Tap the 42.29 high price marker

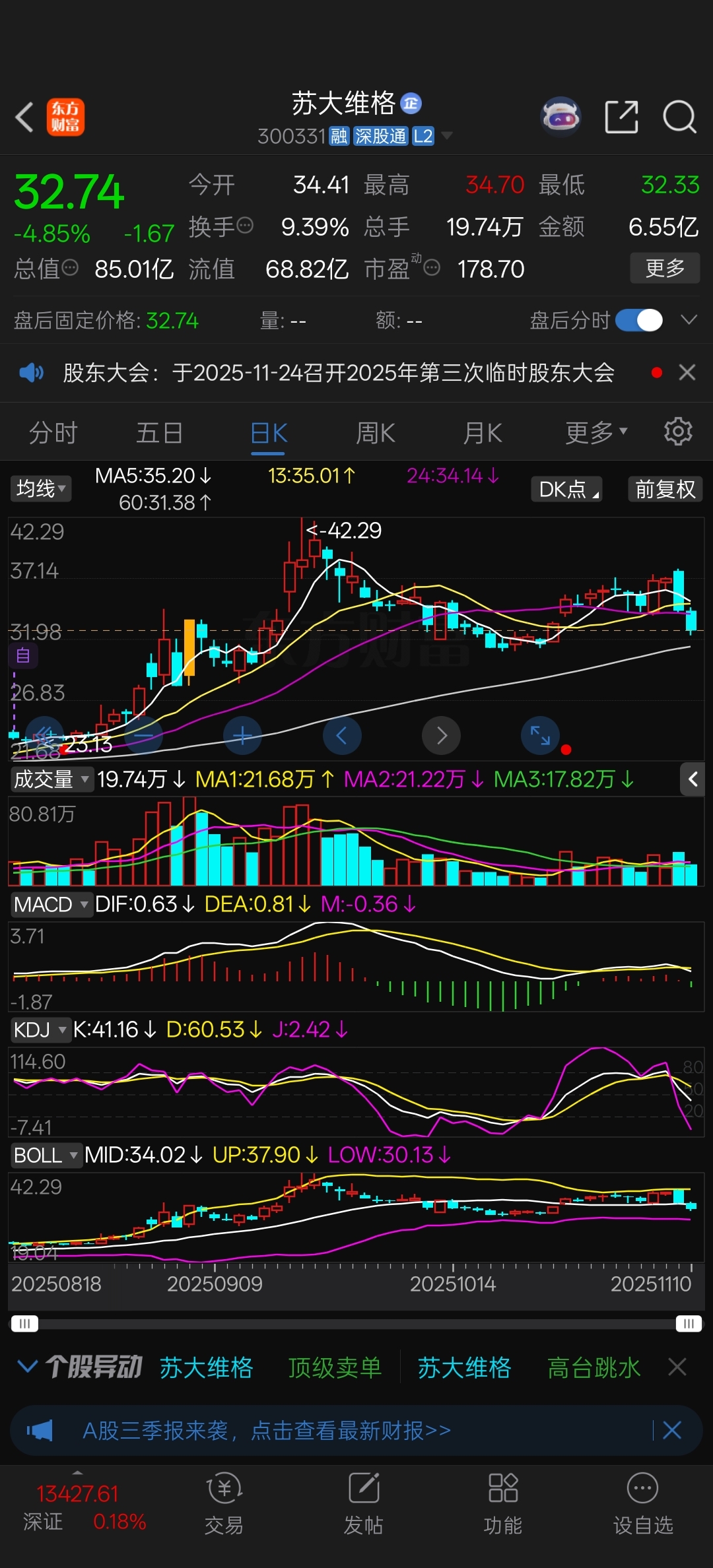(345, 530)
